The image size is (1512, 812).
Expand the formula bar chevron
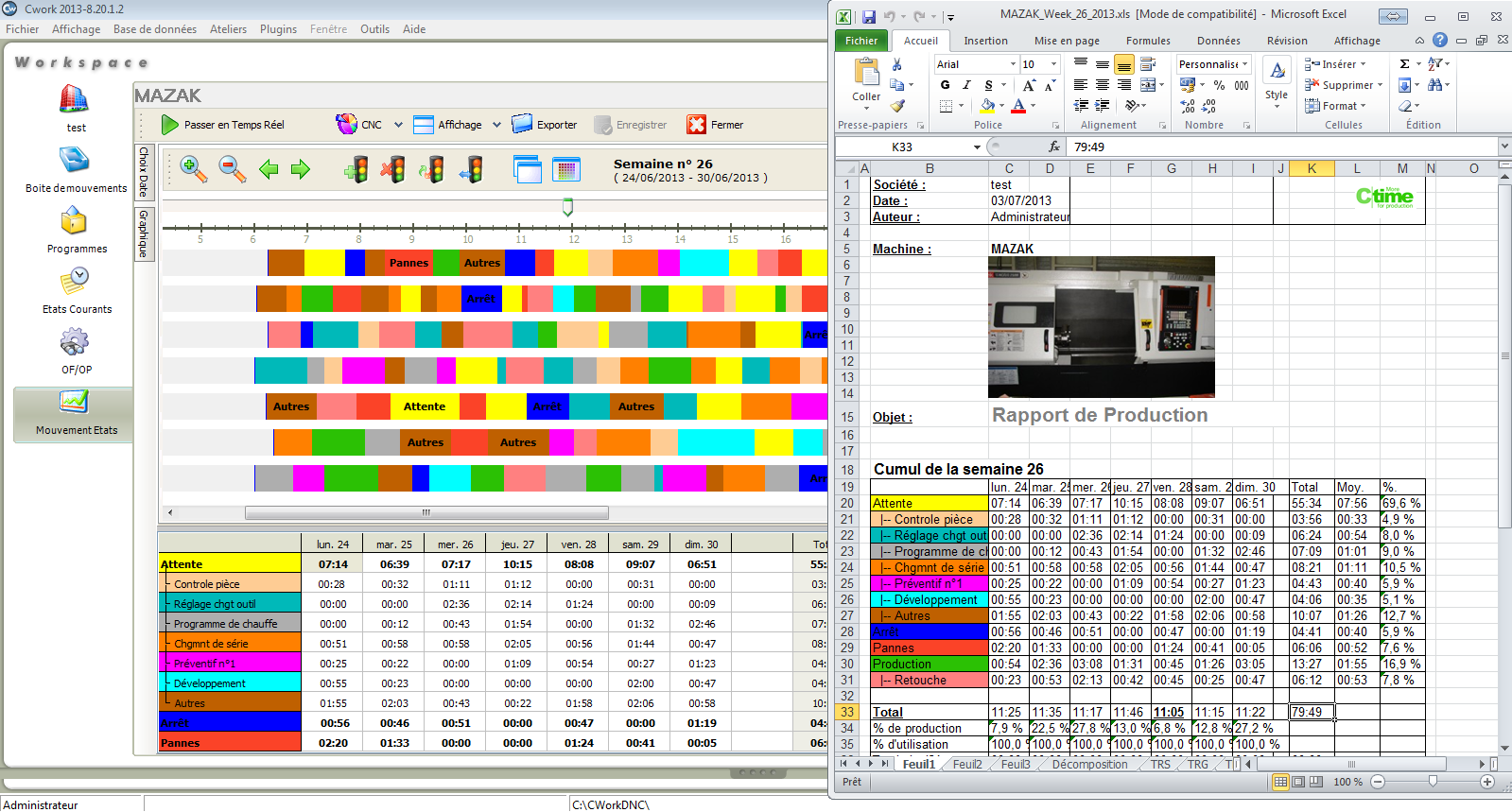1503,147
